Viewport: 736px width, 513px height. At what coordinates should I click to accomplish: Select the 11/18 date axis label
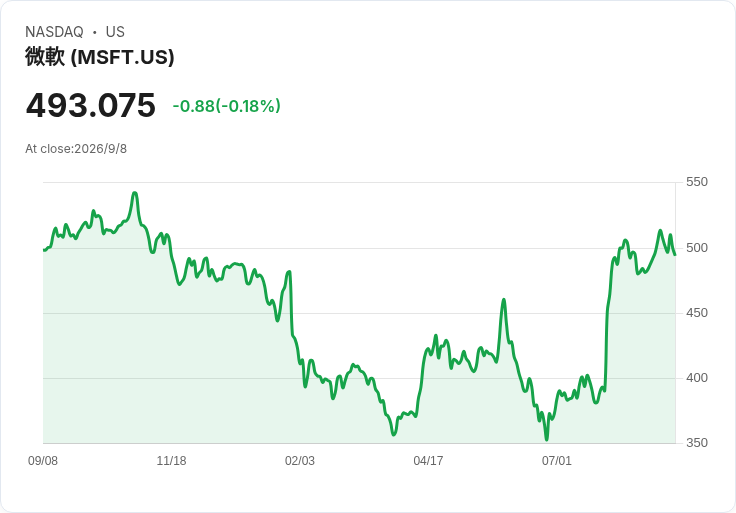[x=171, y=461]
